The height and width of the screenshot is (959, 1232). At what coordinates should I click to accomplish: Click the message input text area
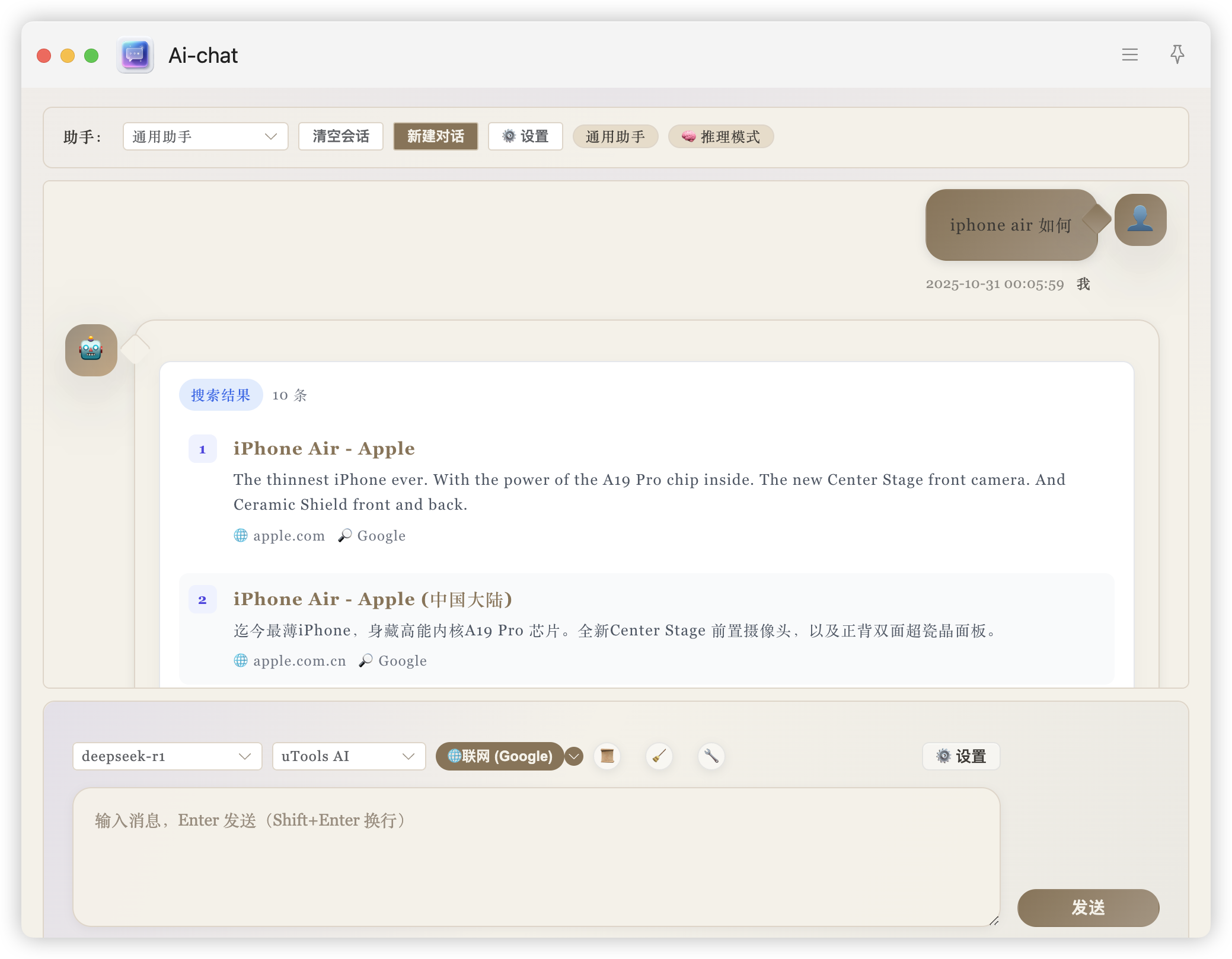(535, 856)
